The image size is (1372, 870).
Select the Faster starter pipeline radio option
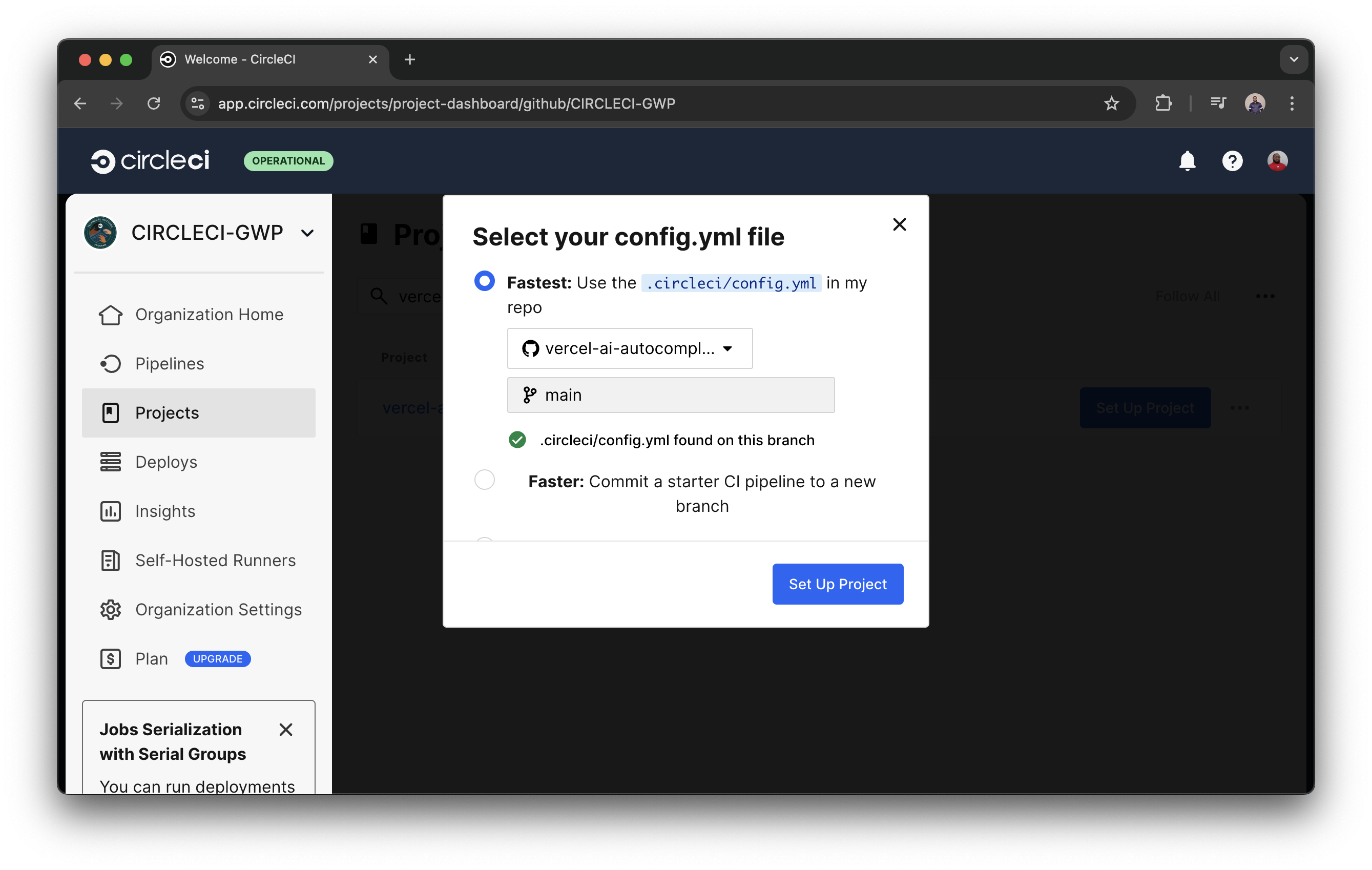[484, 480]
